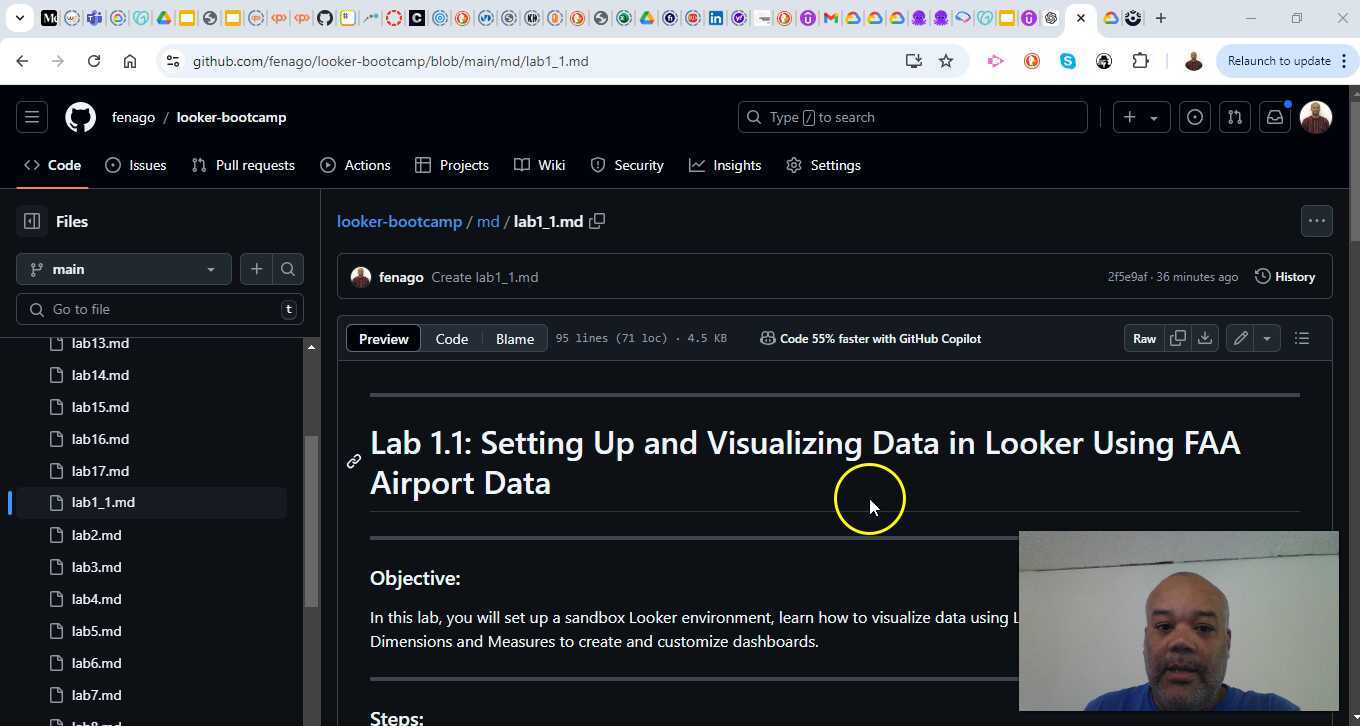Download the lab1_1.md file

1205,338
